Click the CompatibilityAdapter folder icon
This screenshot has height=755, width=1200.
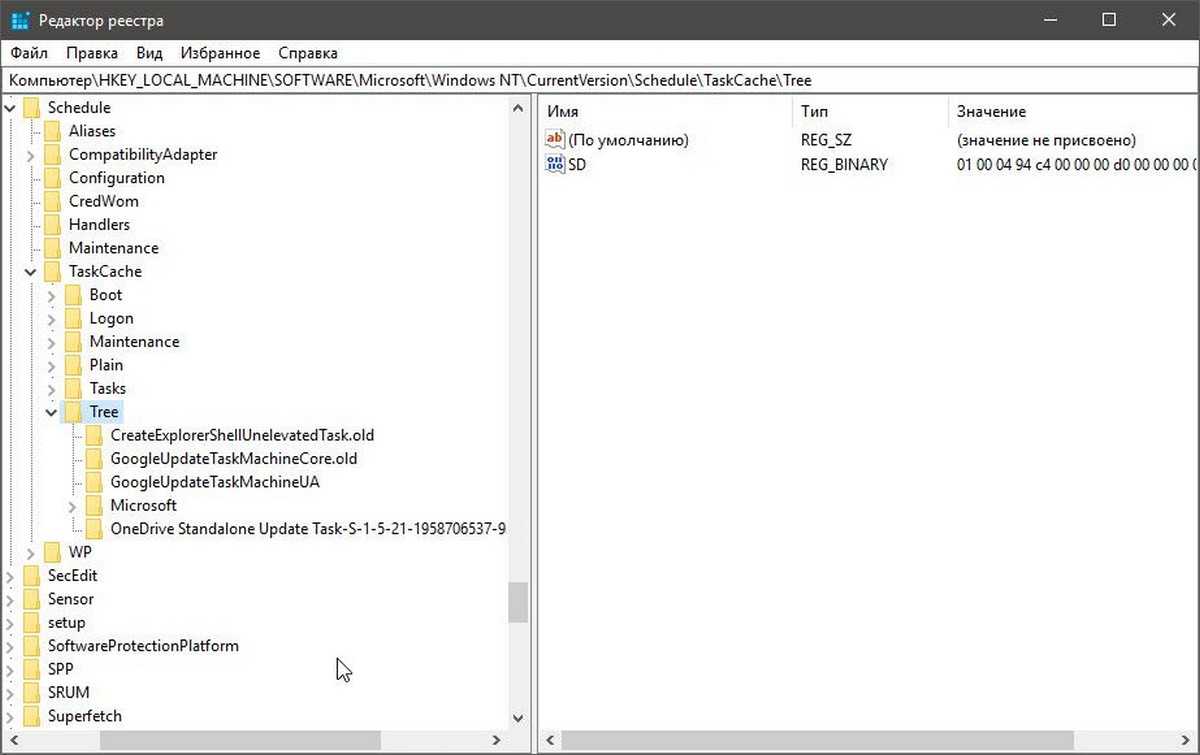click(x=53, y=154)
